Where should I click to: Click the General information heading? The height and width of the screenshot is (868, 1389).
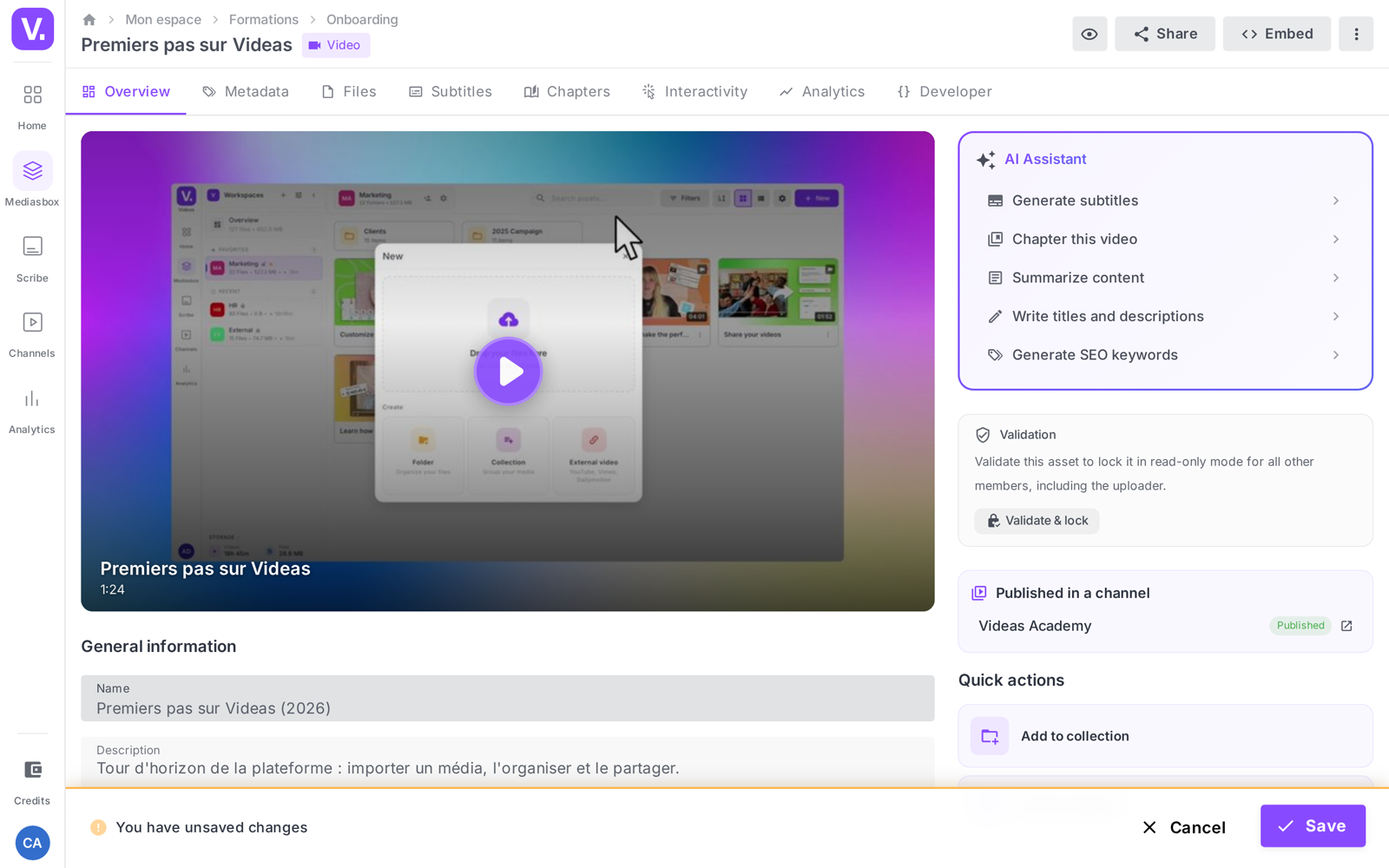[x=159, y=647]
